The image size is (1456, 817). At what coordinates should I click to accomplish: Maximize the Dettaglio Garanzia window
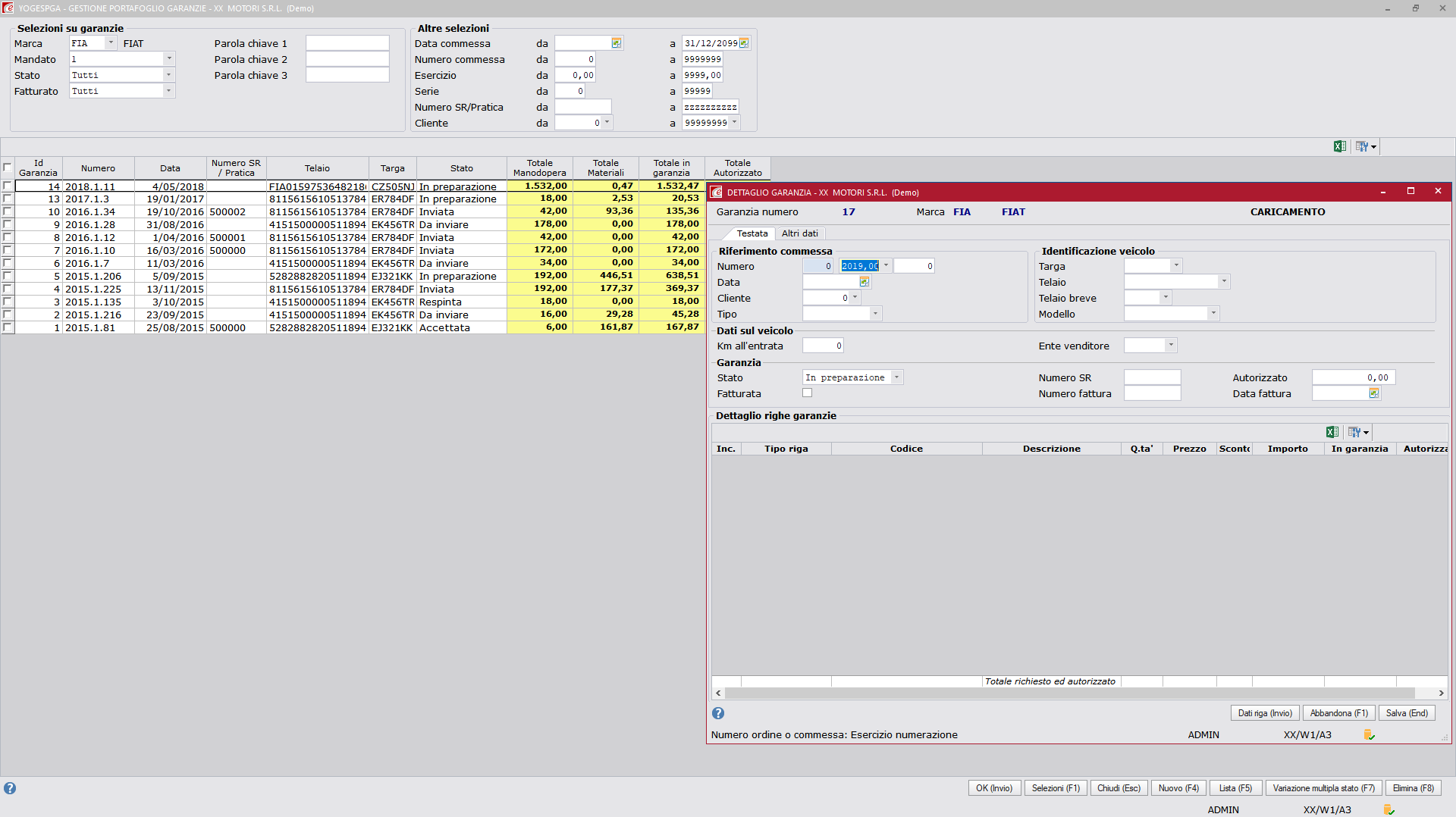point(1410,192)
